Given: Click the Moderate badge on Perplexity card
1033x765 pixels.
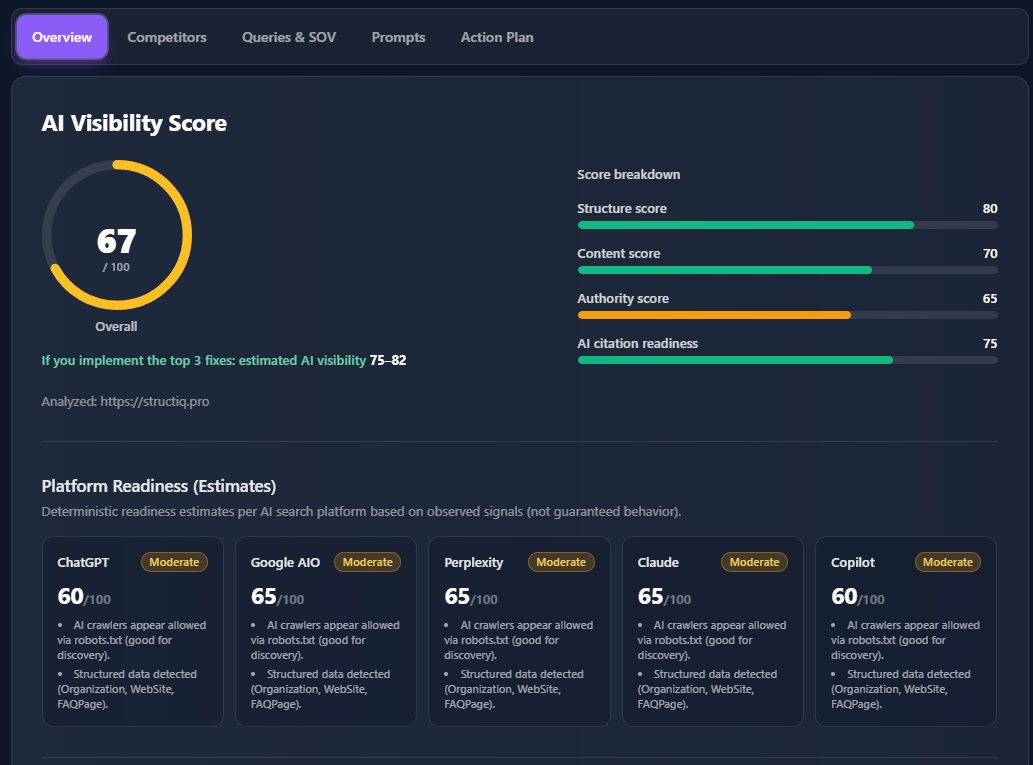Looking at the screenshot, I should tap(561, 562).
